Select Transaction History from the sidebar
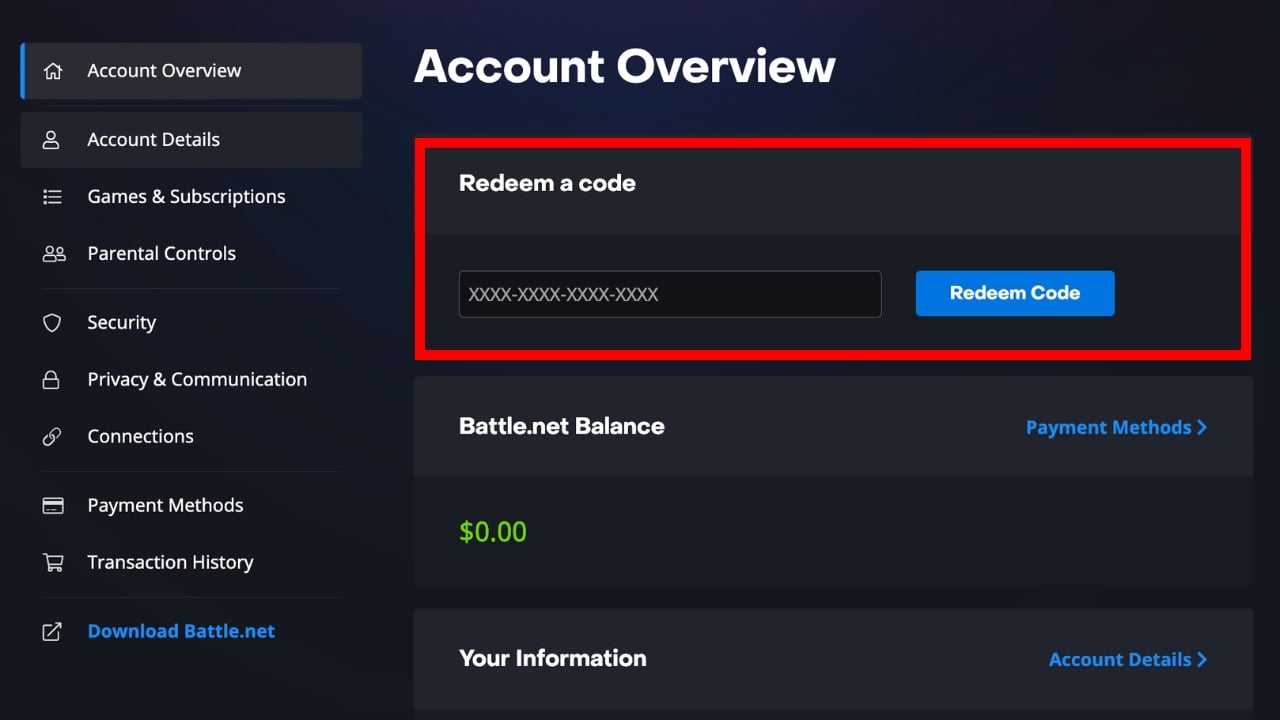Image resolution: width=1280 pixels, height=720 pixels. [x=170, y=563]
